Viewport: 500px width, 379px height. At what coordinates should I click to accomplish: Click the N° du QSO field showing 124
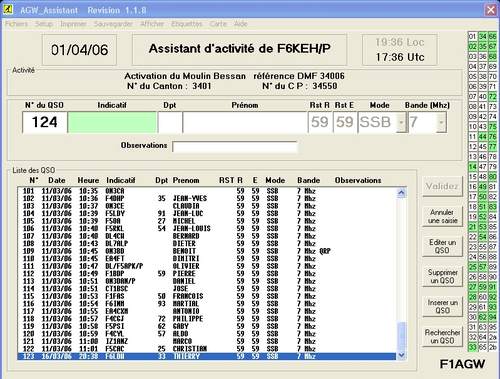coord(45,122)
